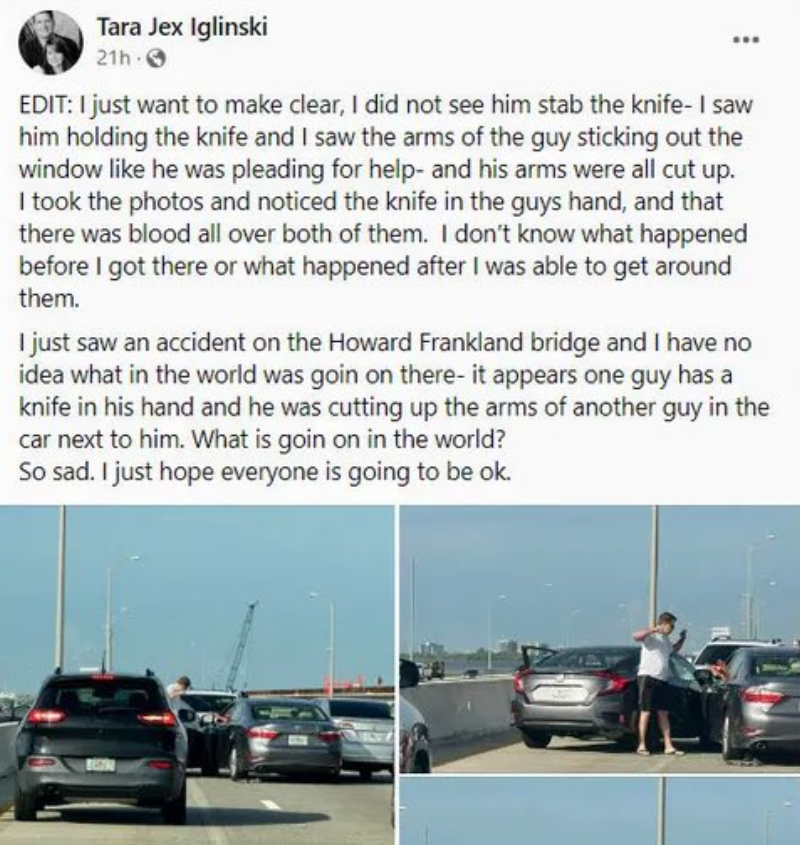Open Tara Jex Iglinski's profile picture

(x=50, y=42)
